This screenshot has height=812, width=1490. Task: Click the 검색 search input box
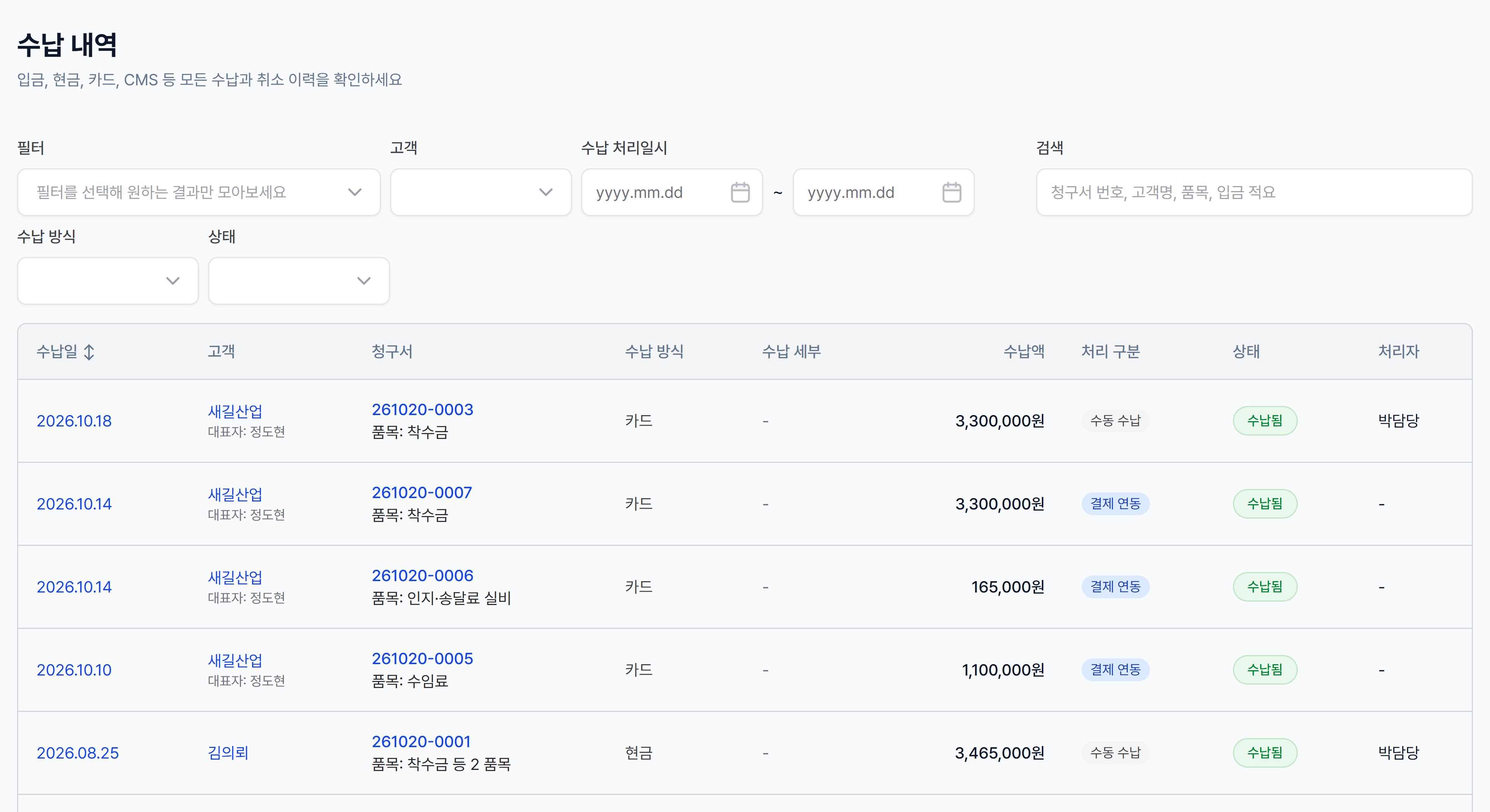coord(1254,192)
